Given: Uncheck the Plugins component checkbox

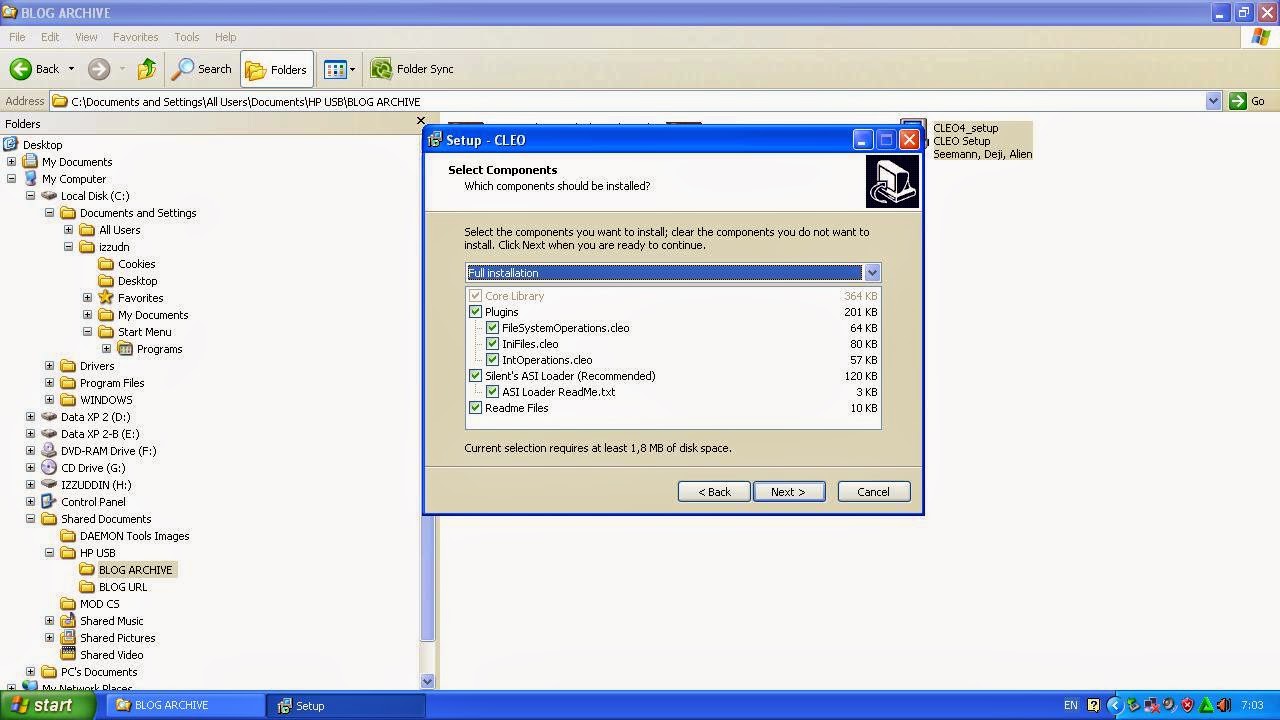Looking at the screenshot, I should click(x=476, y=312).
